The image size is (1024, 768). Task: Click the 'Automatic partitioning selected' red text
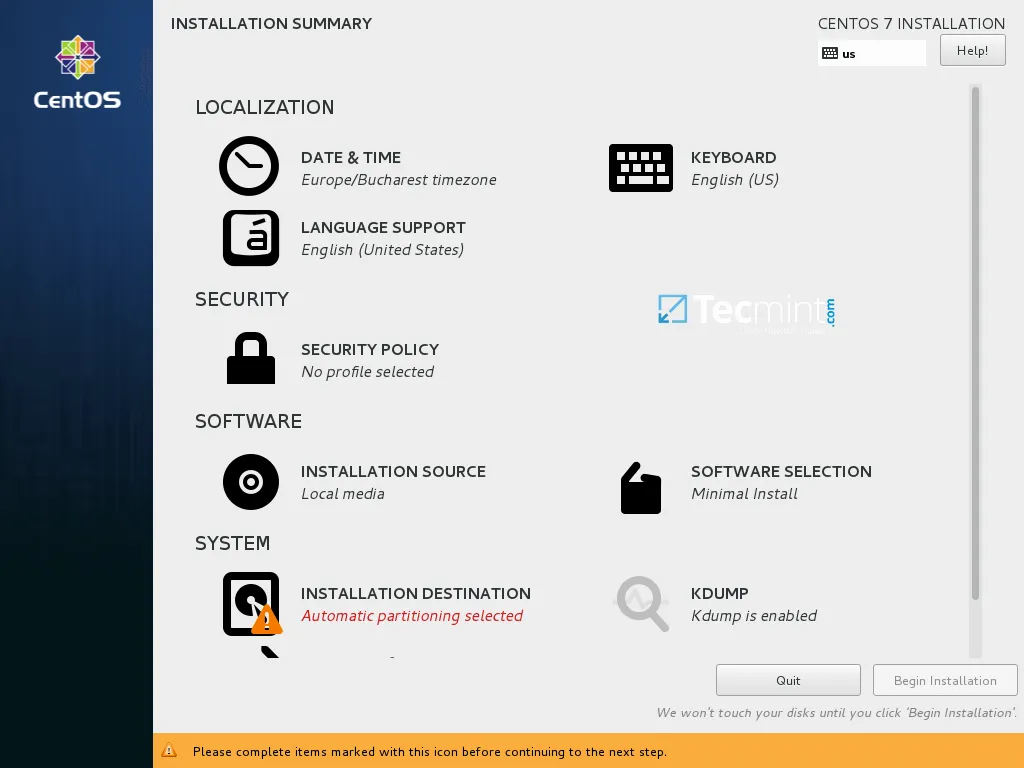(413, 615)
